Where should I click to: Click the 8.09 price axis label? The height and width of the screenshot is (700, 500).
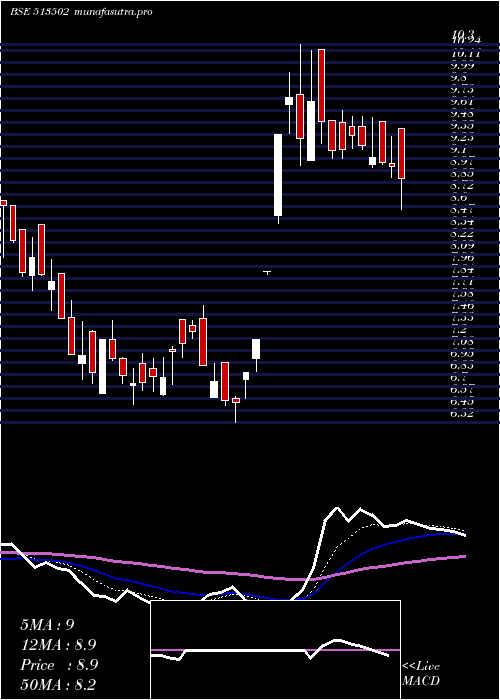coord(463,246)
